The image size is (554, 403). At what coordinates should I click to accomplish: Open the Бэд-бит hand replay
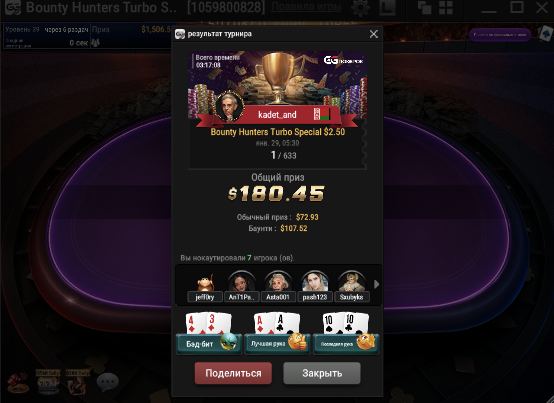209,333
